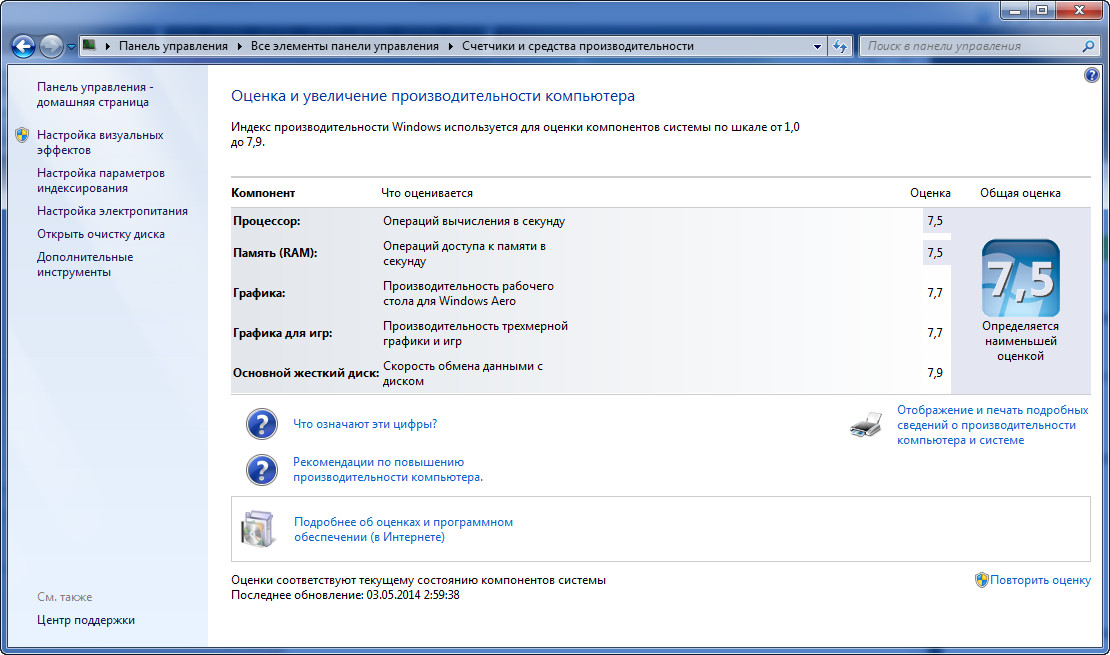Click the software box icon
Screen dimensions: 1110x655
(258, 529)
